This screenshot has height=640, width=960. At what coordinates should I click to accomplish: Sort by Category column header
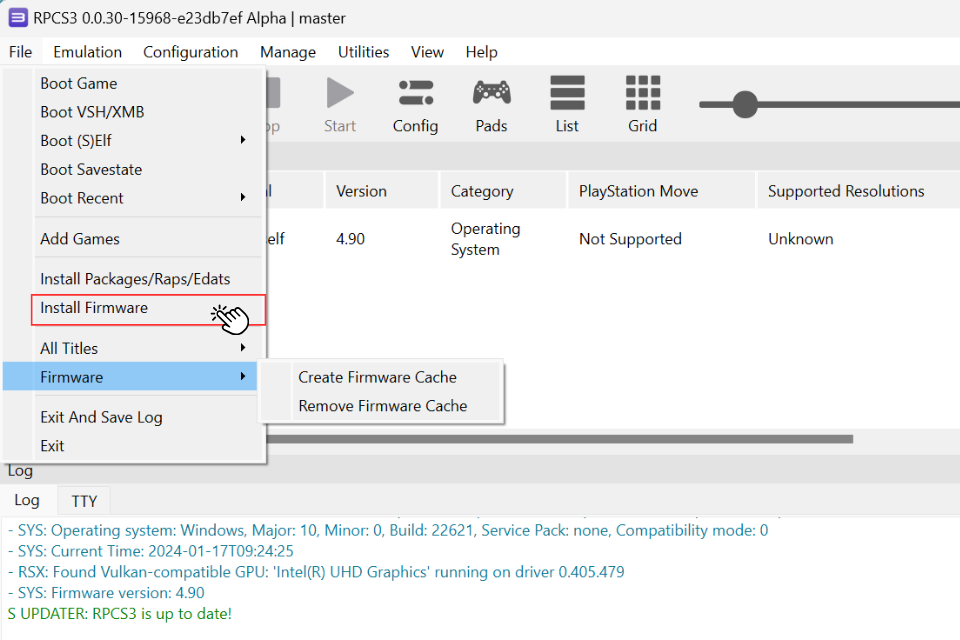[x=503, y=191]
